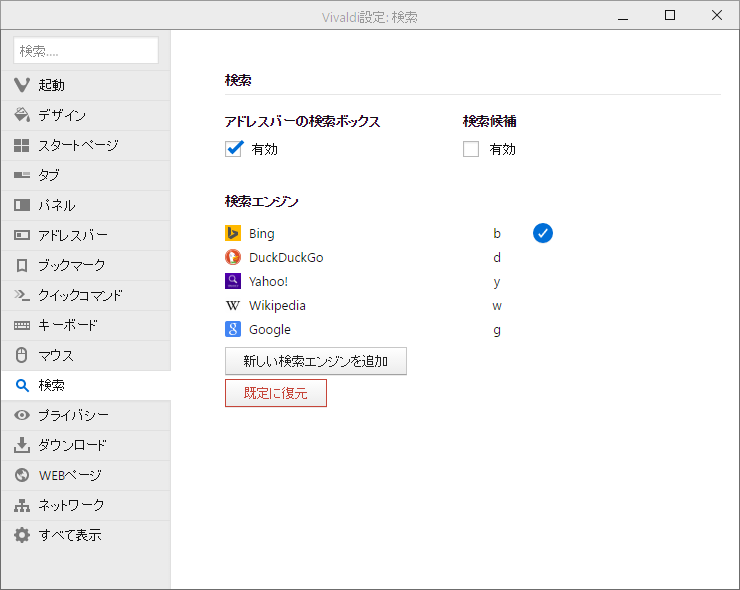Click the Google logo icon
The width and height of the screenshot is (740, 590).
click(x=233, y=329)
